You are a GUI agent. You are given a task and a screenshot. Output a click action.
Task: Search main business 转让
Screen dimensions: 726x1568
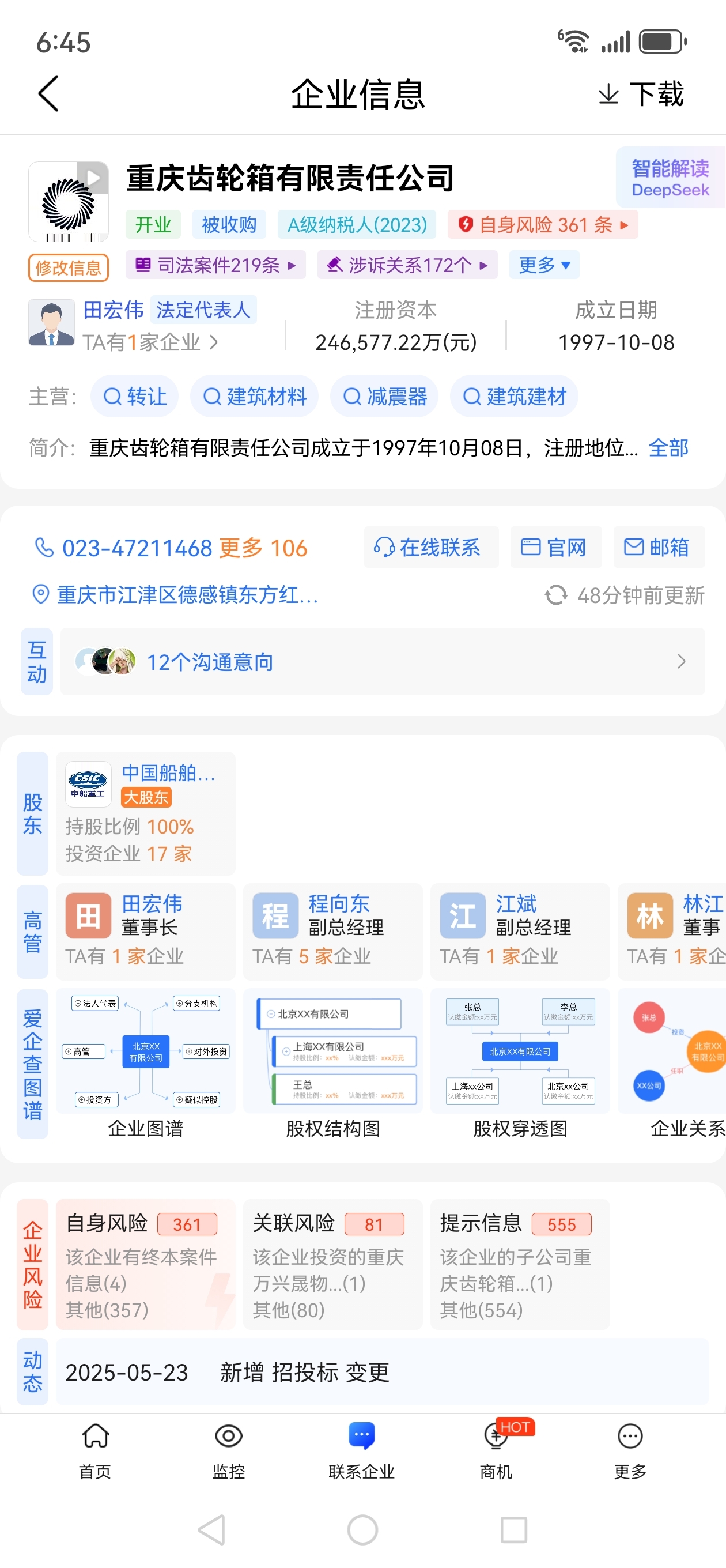[134, 396]
